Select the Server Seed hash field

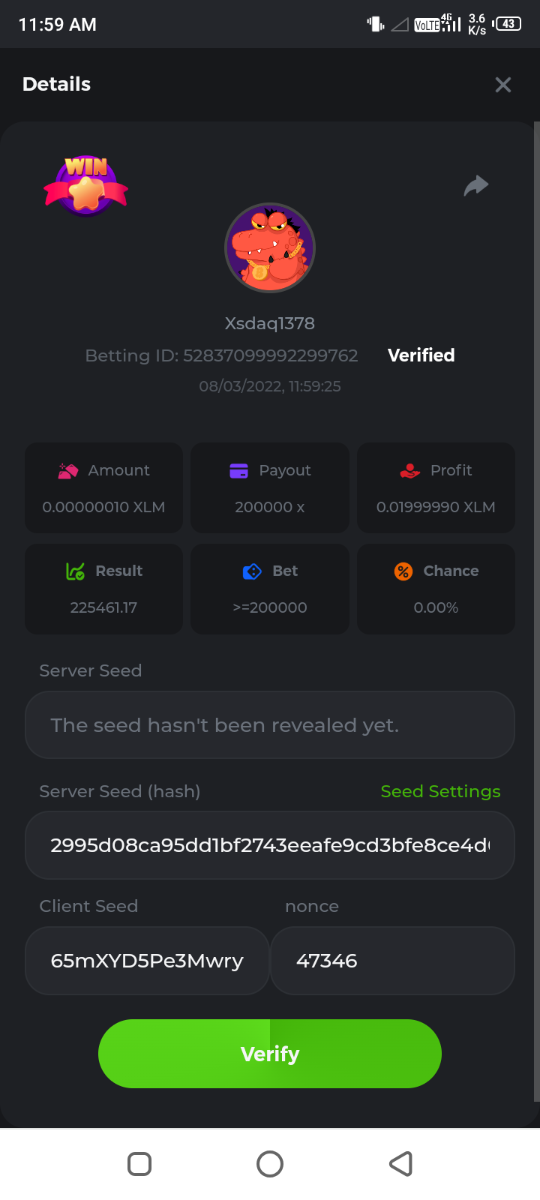click(270, 845)
